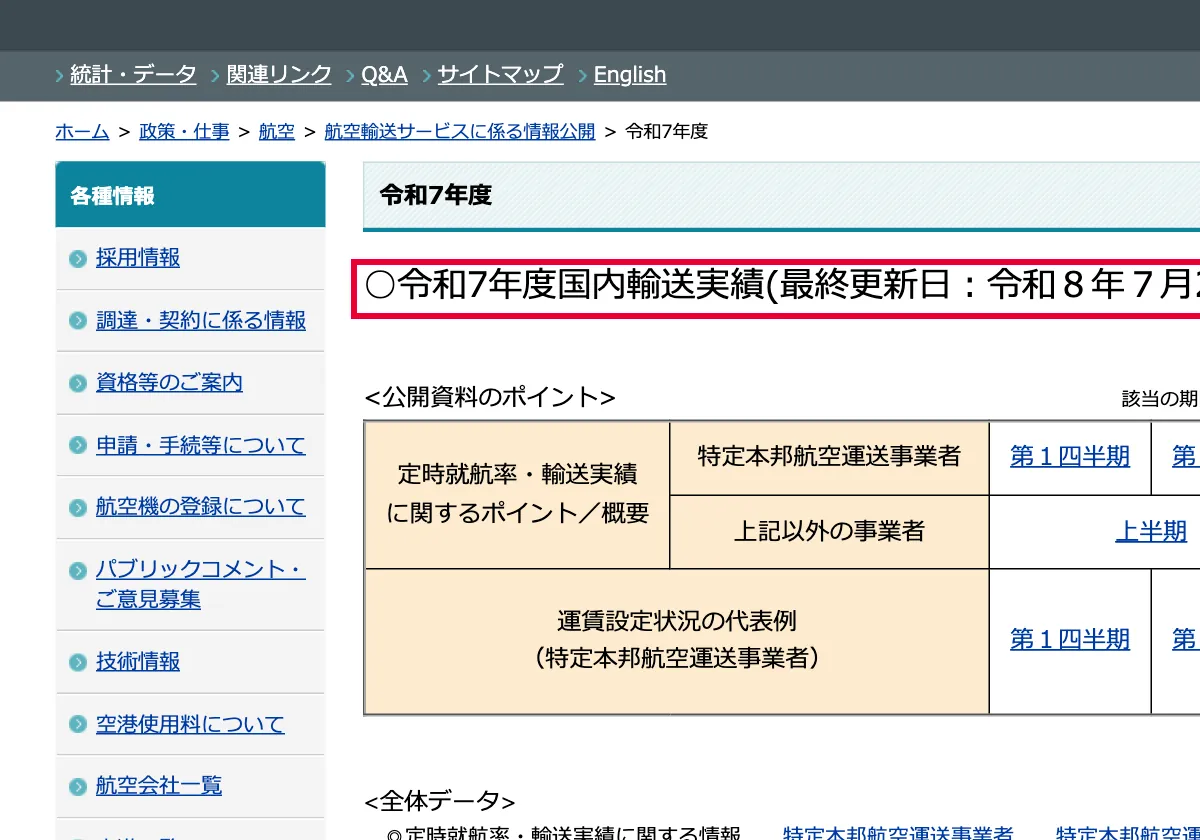The height and width of the screenshot is (840, 1200).
Task: Open the 統計・データ top navigation link
Action: tap(133, 74)
